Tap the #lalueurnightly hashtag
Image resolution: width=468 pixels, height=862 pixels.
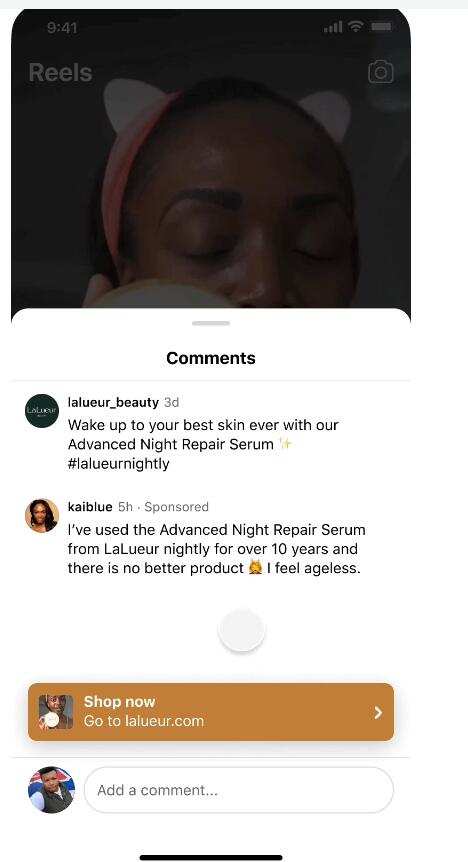(118, 463)
